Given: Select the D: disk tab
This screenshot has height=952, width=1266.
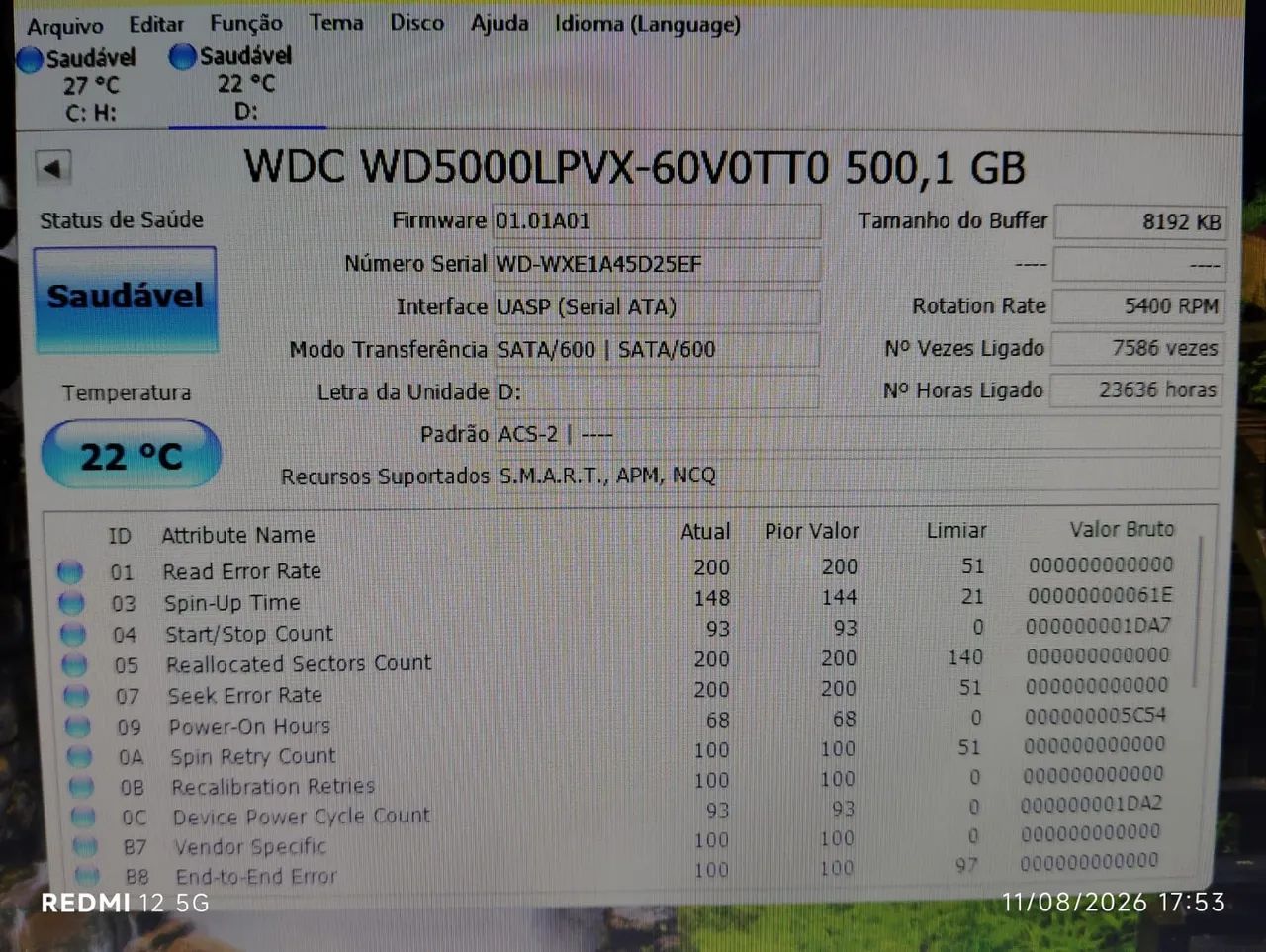Looking at the screenshot, I should coord(245,84).
